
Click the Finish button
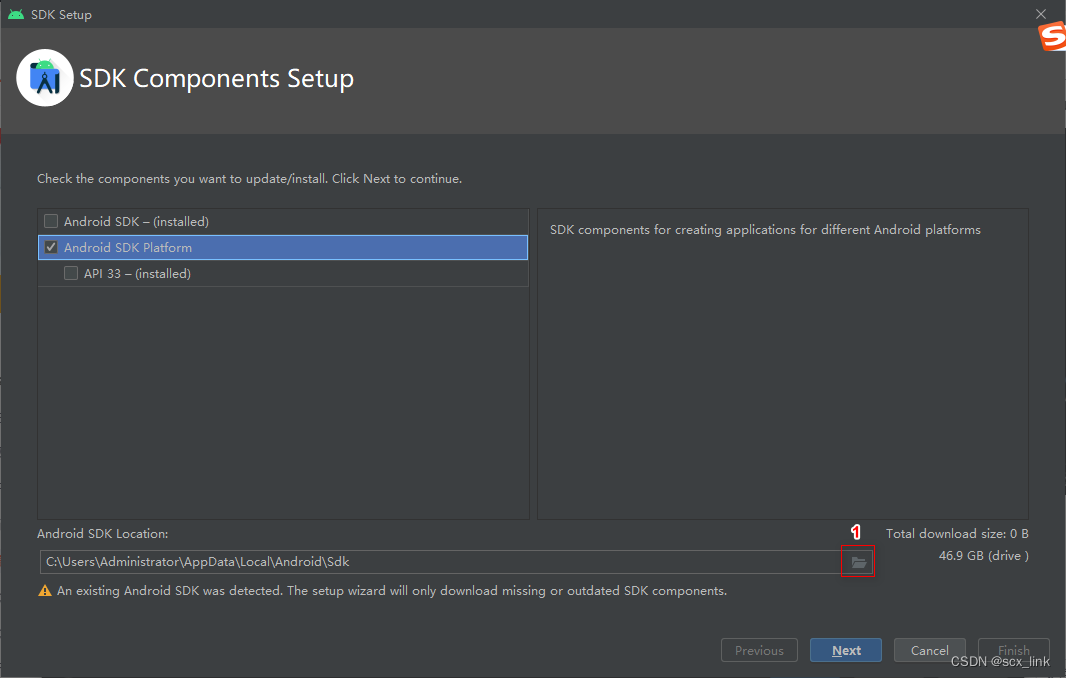point(1013,650)
